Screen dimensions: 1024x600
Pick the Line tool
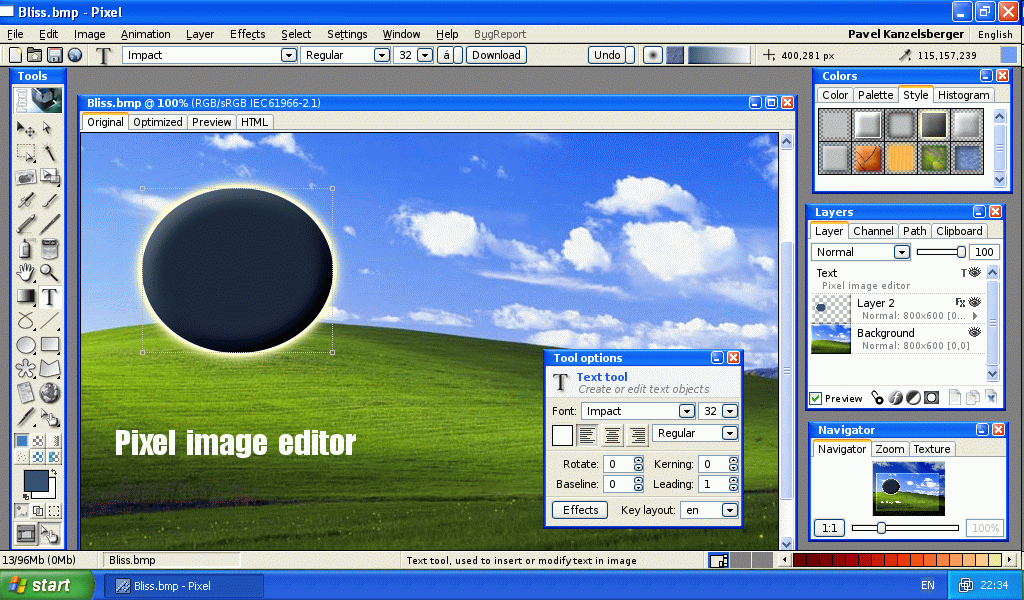50,321
